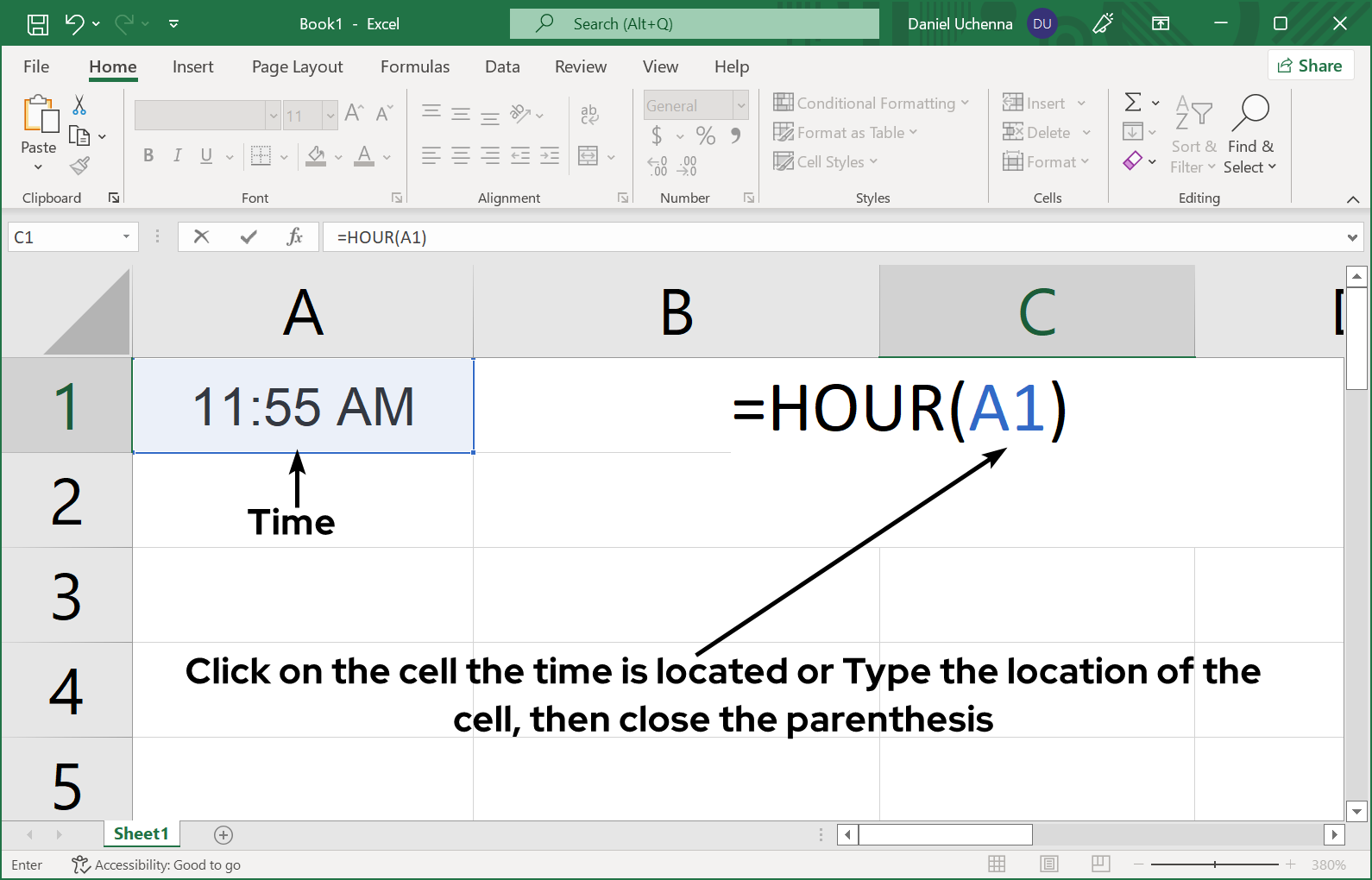Switch to Page Break Preview view

click(x=1100, y=864)
